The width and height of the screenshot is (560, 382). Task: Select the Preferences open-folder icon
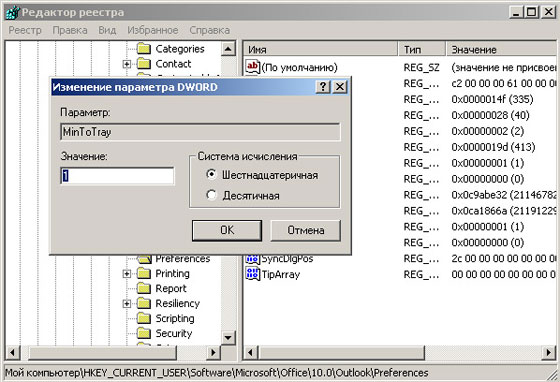(x=145, y=259)
